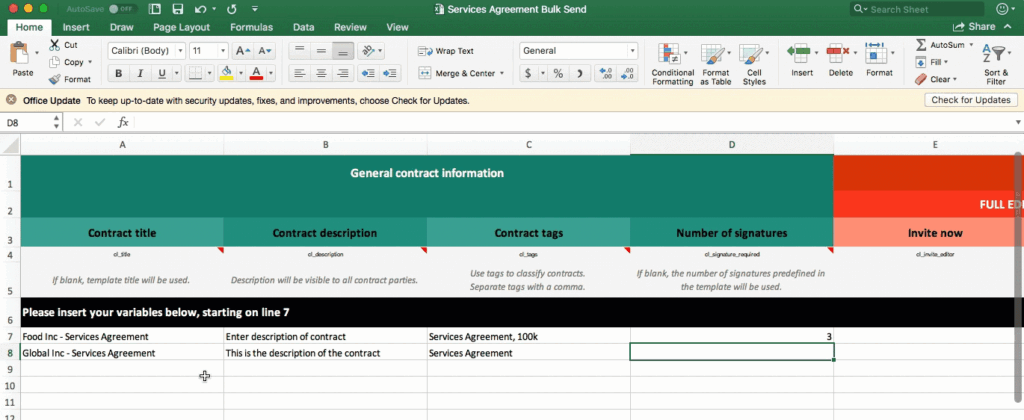Toggle Underline formatting
This screenshot has width=1024, height=420.
pos(161,73)
